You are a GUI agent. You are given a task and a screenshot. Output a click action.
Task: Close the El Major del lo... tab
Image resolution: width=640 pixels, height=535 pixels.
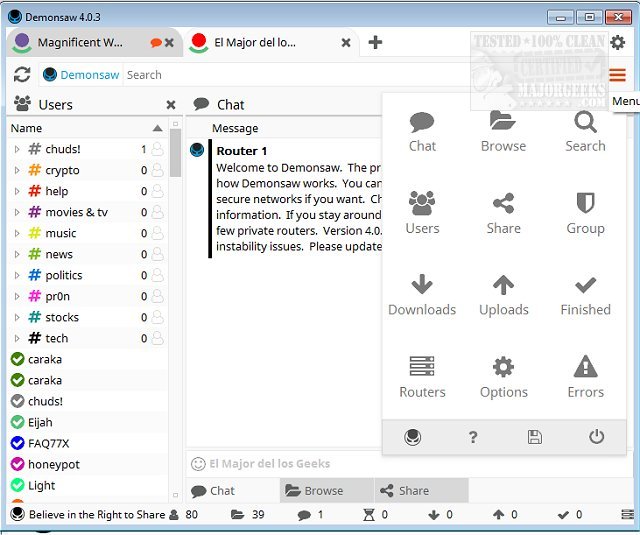(x=346, y=42)
